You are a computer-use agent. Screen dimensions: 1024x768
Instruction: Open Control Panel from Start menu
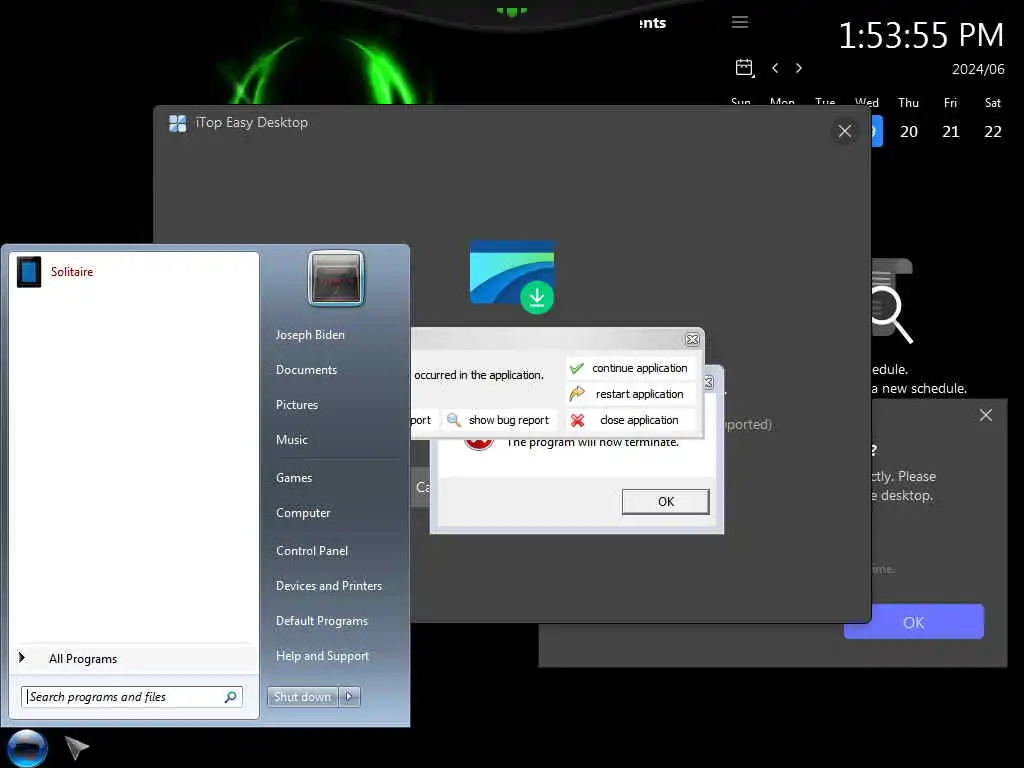pyautogui.click(x=312, y=551)
